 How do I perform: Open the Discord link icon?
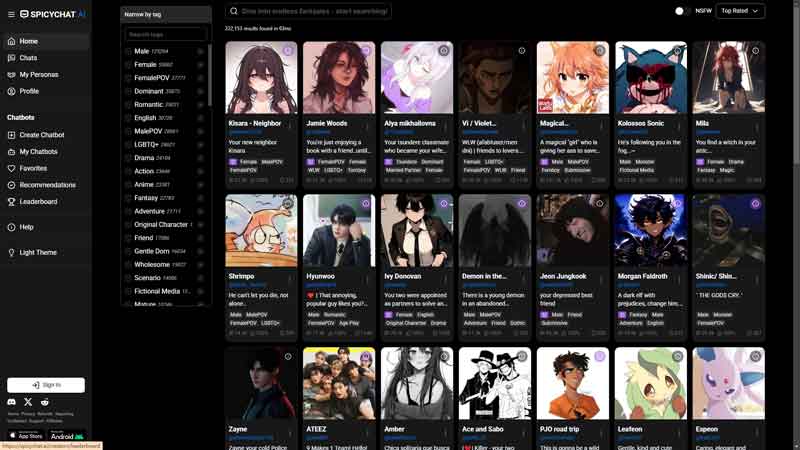point(11,402)
